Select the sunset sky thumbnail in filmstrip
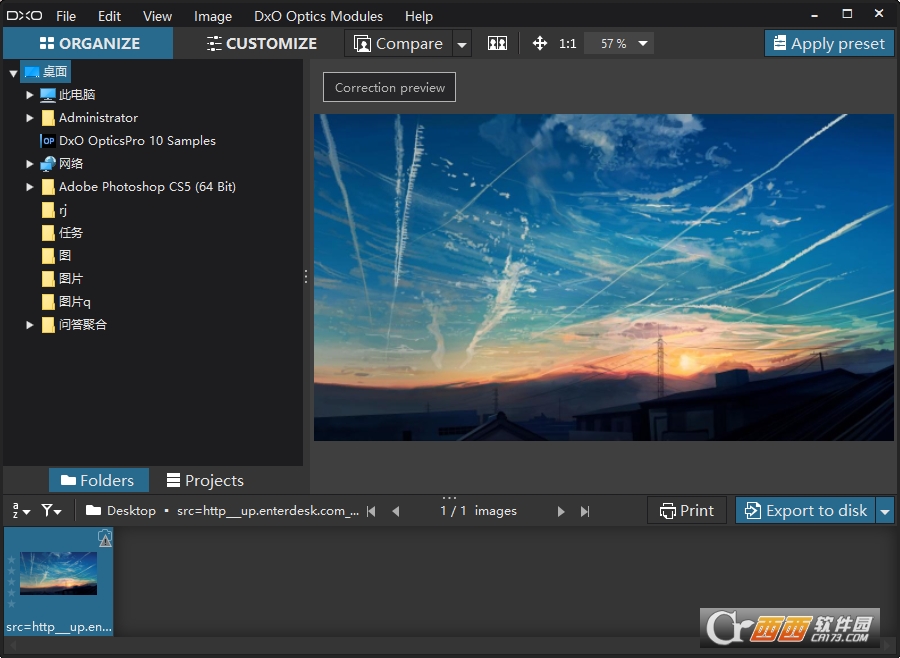900x658 pixels. point(59,573)
